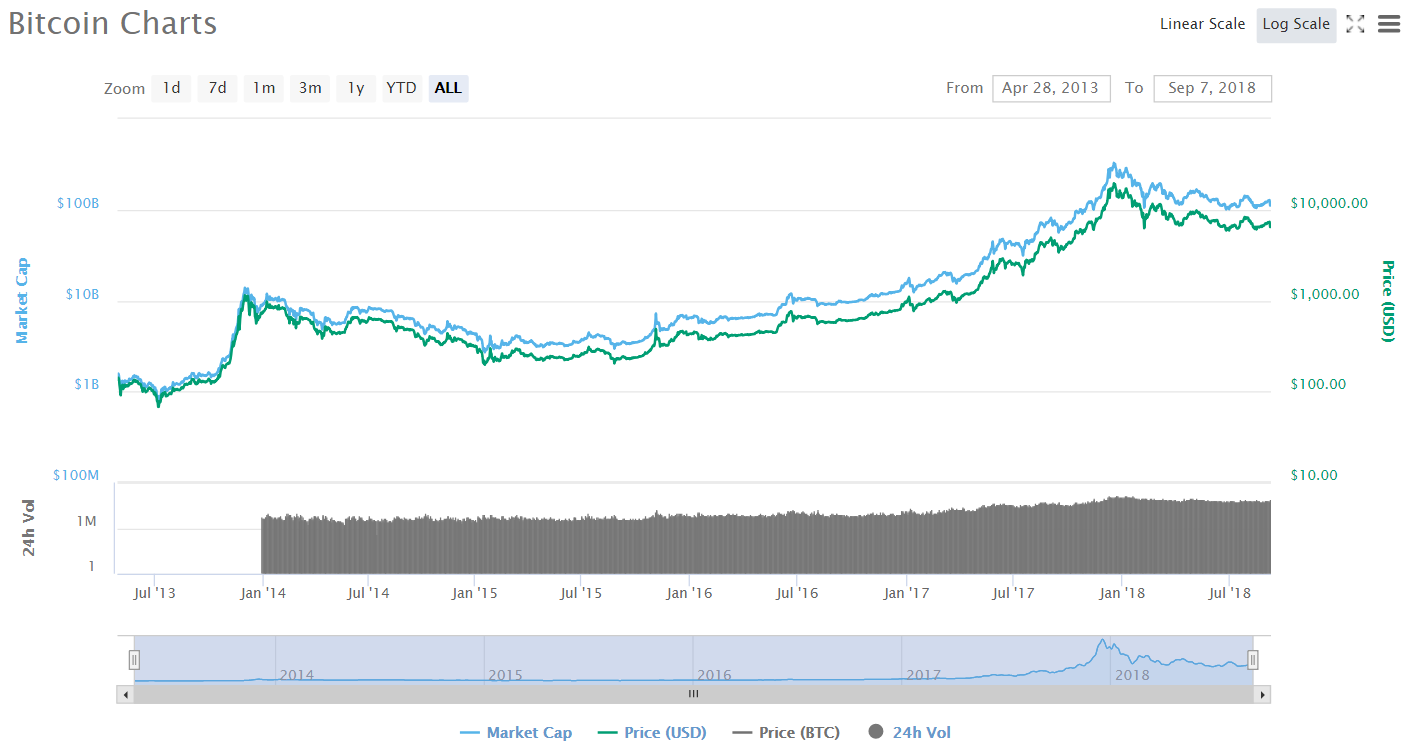Click the navigator scrollbar track
The image size is (1406, 749).
693,693
